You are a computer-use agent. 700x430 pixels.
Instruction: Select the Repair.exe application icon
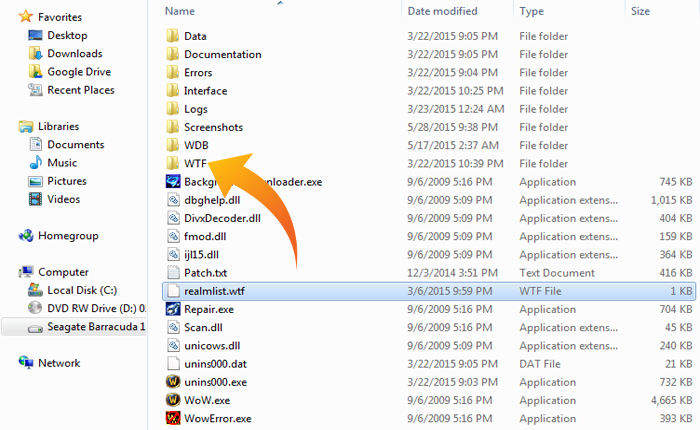[x=173, y=309]
